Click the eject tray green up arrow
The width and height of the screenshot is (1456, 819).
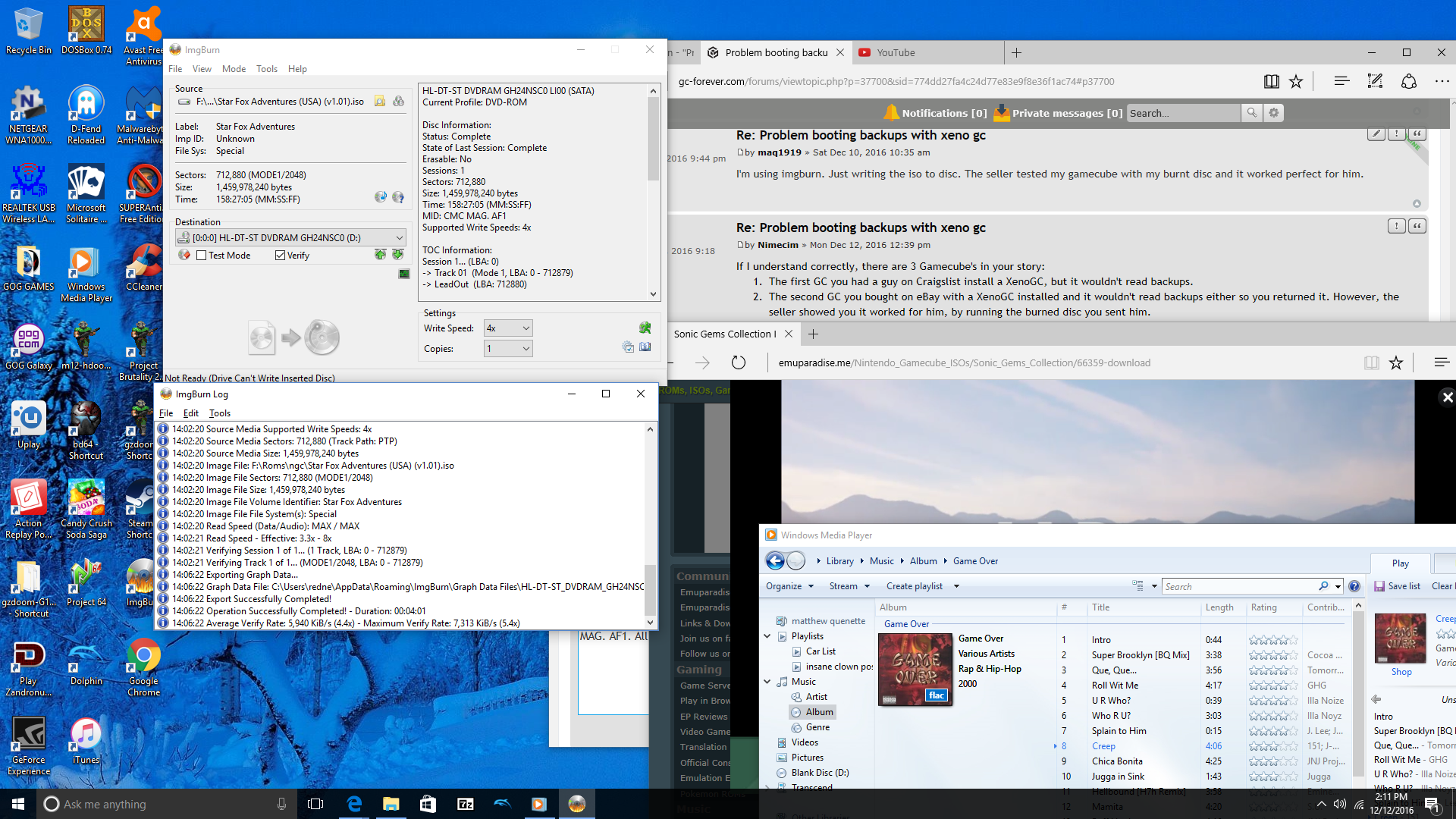pyautogui.click(x=380, y=255)
